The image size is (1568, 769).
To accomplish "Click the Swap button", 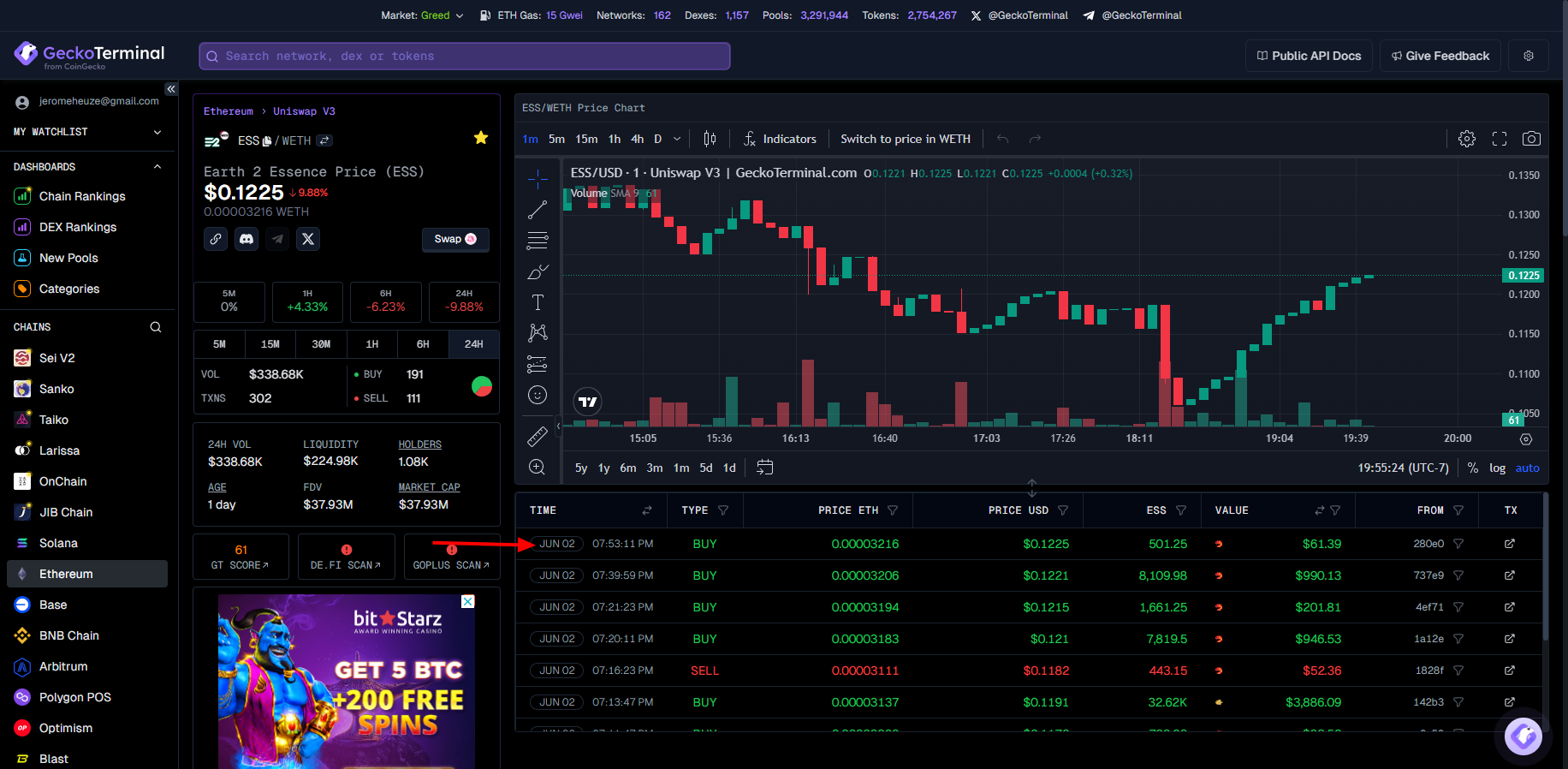I will click(x=455, y=239).
